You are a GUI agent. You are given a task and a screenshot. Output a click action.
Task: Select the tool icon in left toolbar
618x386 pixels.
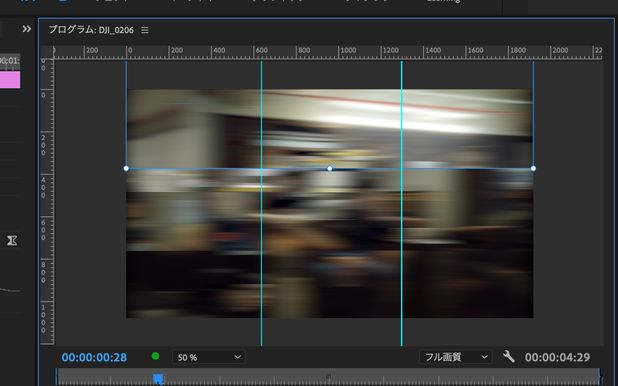12,241
